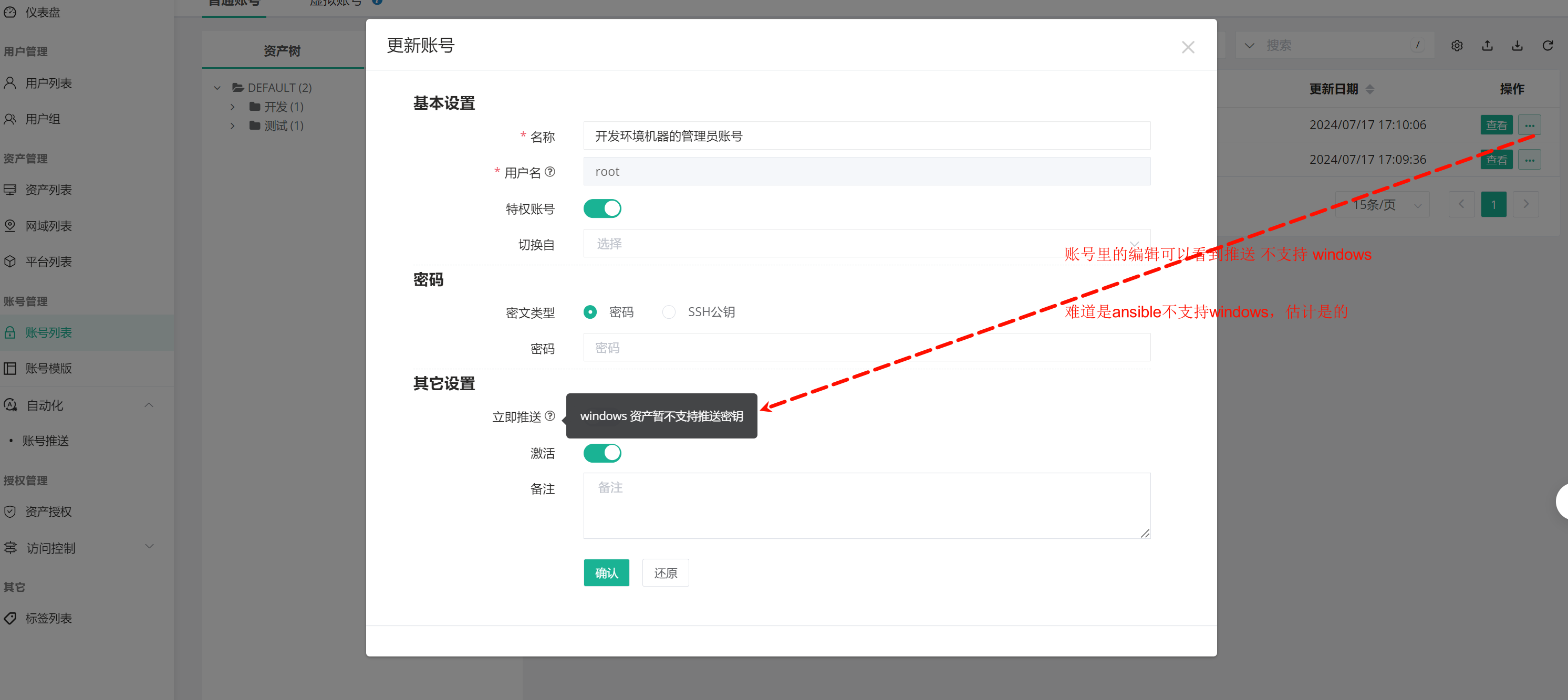Open 标签列表 in the sidebar

click(48, 619)
